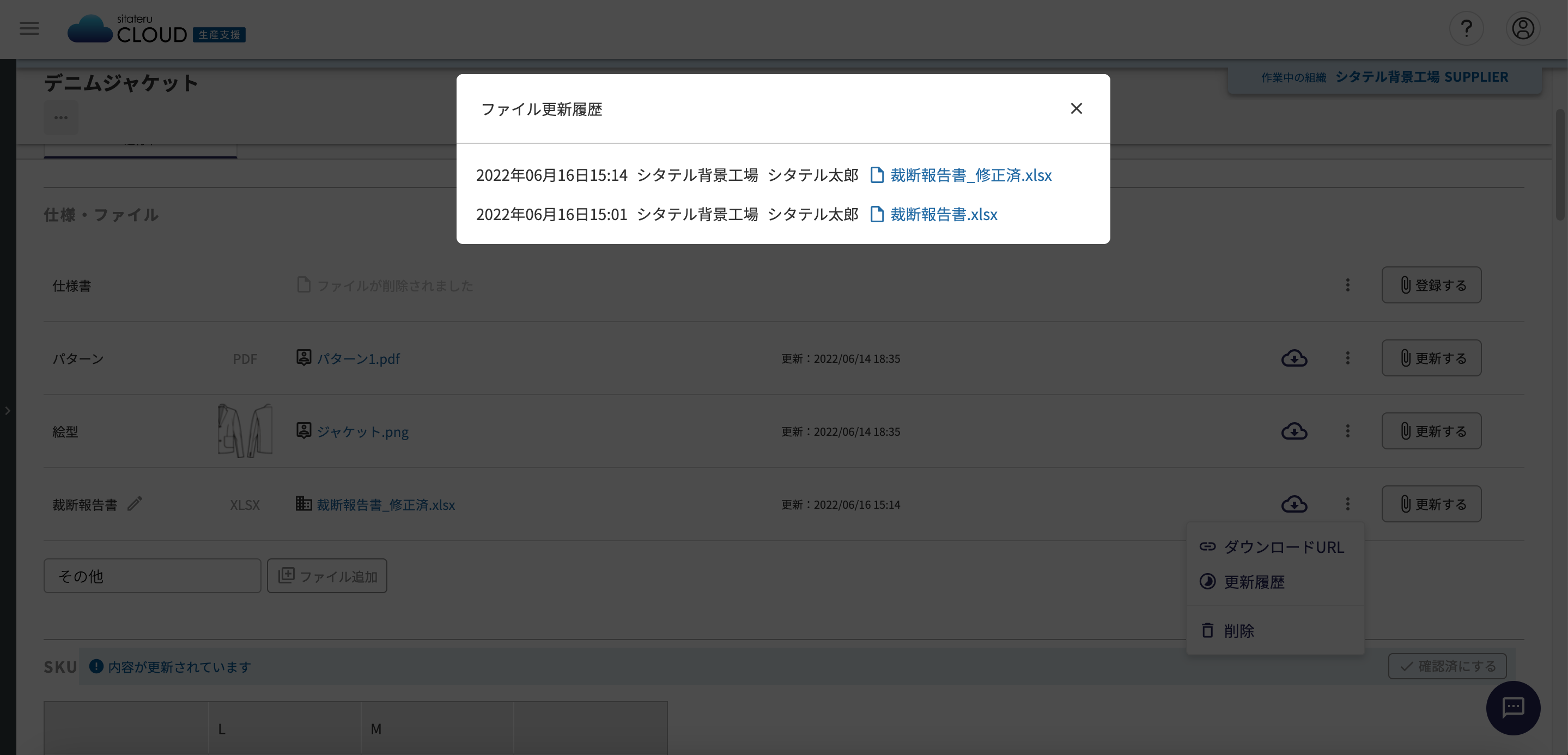Click the ファイルが削除されました text

[394, 286]
